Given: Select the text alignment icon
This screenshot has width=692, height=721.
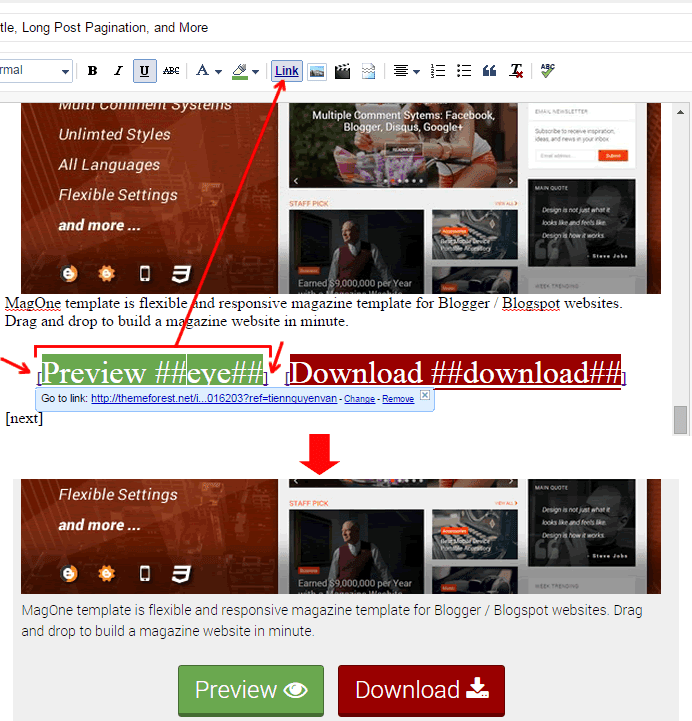Looking at the screenshot, I should (x=400, y=71).
